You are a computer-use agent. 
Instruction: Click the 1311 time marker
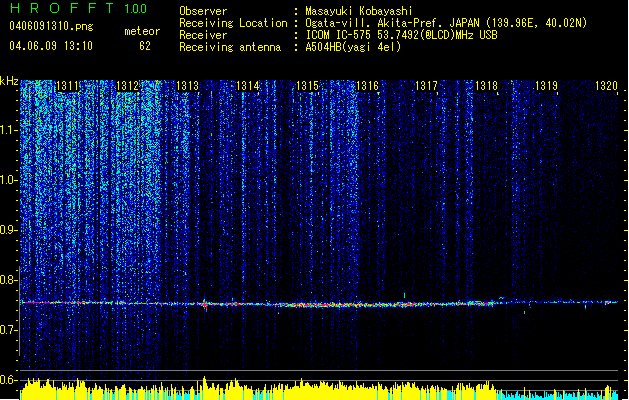point(67,86)
